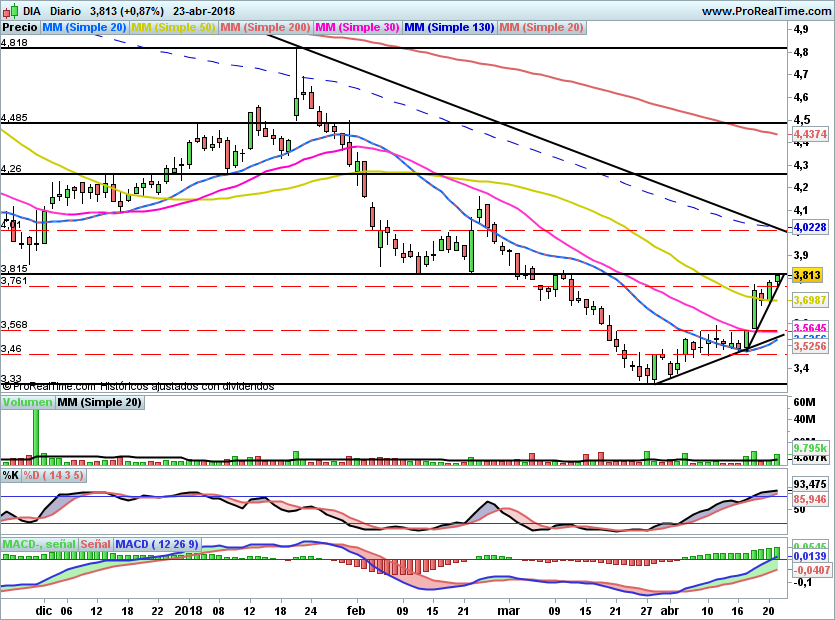
Task: Click the MM (Simple 200) indicator label
Action: (x=265, y=28)
